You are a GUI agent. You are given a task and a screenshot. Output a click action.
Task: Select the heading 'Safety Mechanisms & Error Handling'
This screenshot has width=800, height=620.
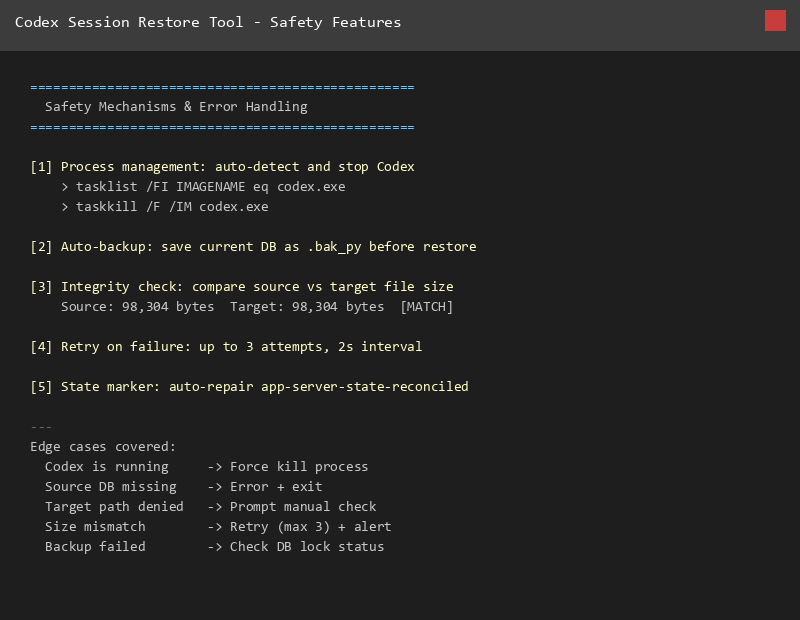point(176,107)
